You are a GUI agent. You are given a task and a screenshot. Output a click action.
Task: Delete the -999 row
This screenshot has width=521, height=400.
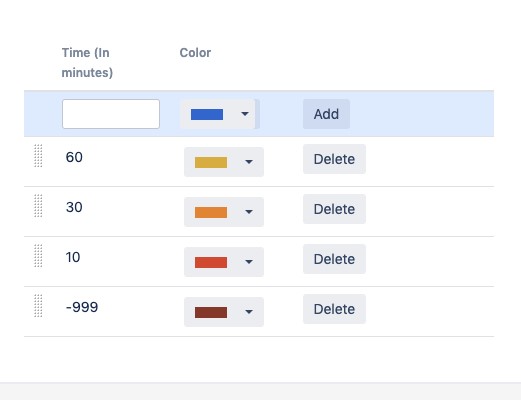(334, 309)
